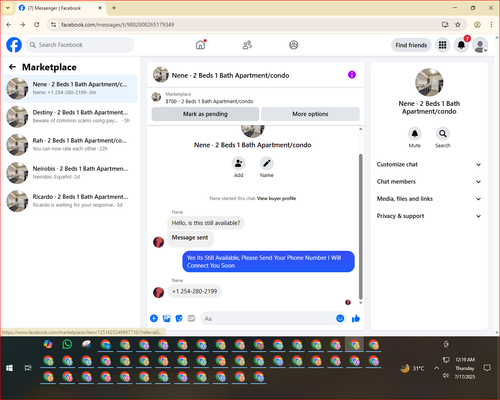This screenshot has height=400, width=500.
Task: Open the Friends icon in top navigation
Action: 247,45
